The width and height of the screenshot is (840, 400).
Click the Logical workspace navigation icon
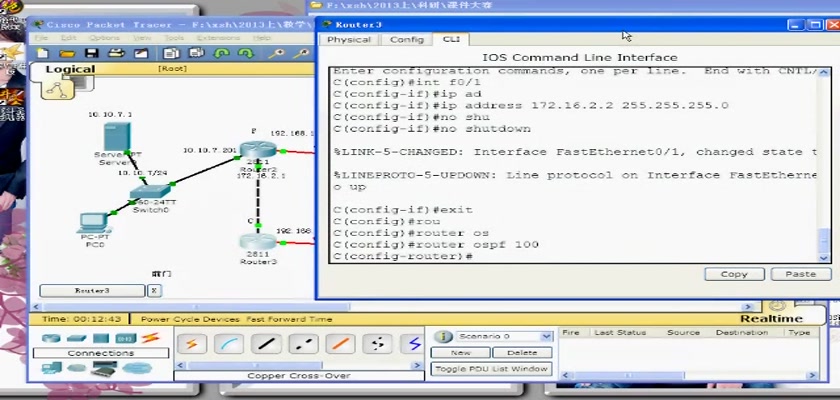click(x=57, y=89)
